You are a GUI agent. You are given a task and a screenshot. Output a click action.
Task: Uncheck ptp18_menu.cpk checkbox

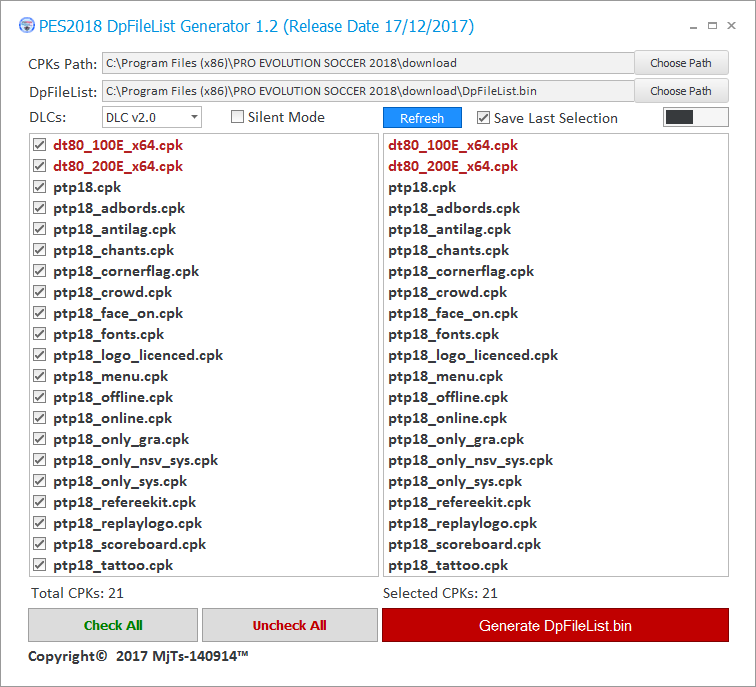(40, 376)
